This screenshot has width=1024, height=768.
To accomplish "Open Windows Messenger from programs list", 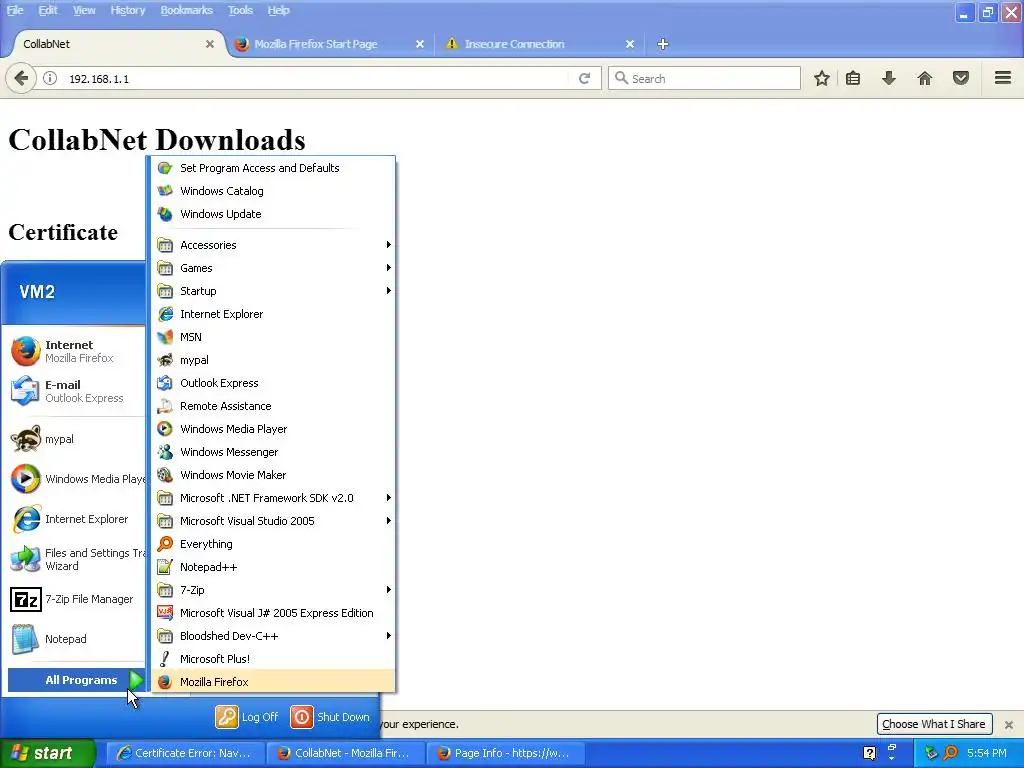I will click(273, 452).
